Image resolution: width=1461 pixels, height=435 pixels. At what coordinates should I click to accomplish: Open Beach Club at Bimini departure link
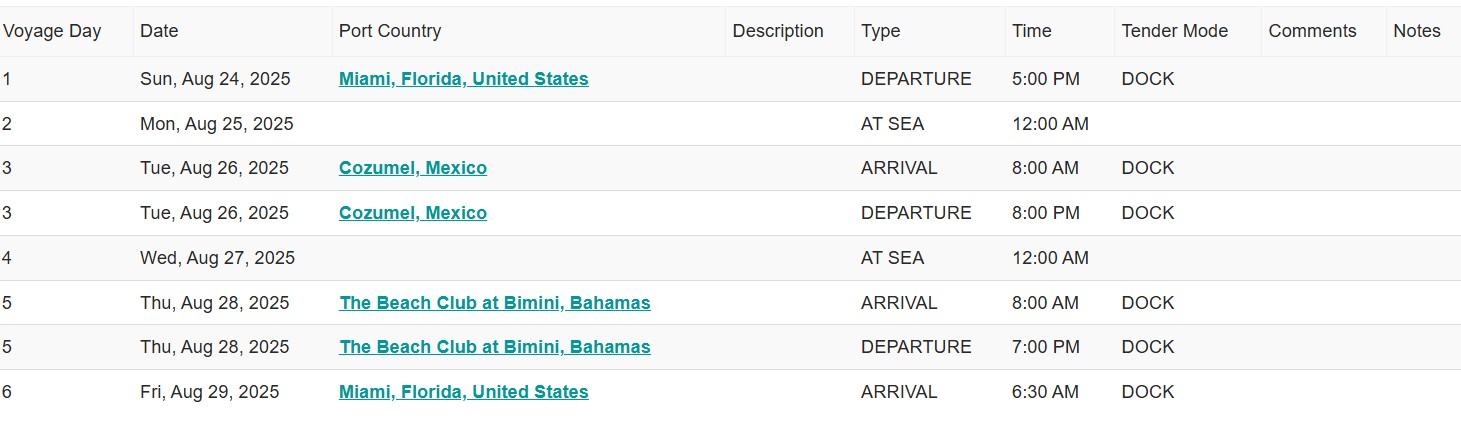tap(495, 347)
